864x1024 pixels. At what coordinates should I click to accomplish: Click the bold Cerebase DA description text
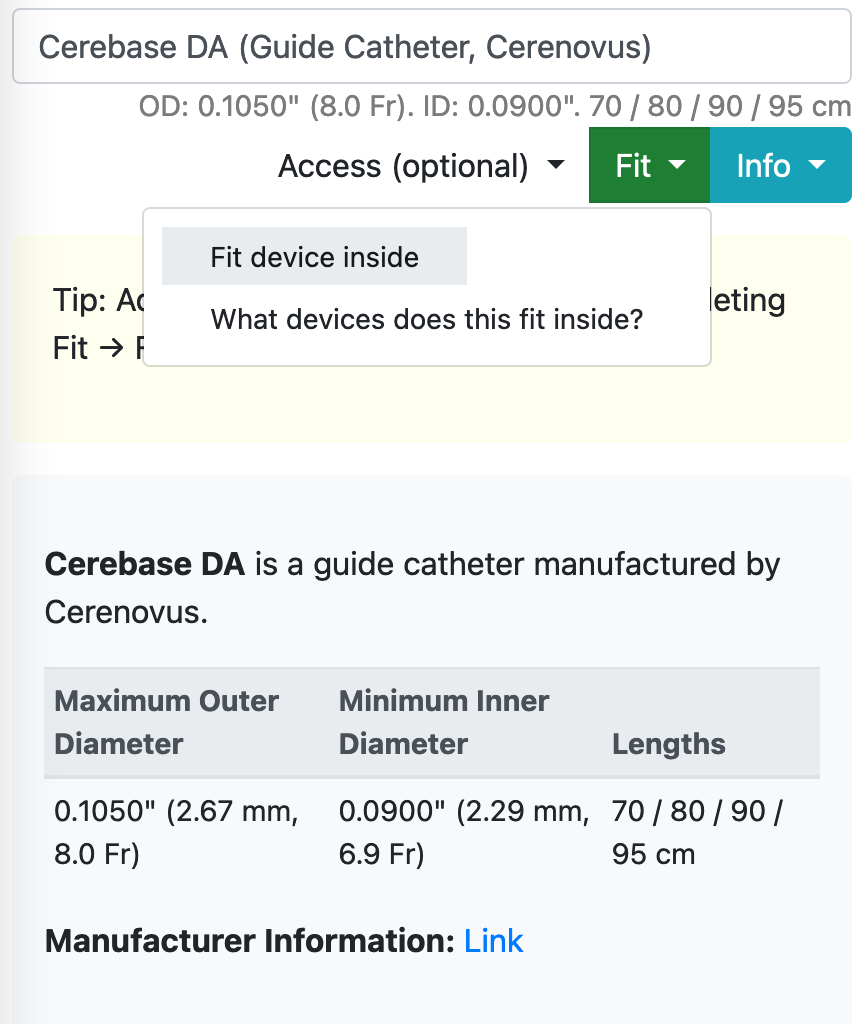pos(144,564)
